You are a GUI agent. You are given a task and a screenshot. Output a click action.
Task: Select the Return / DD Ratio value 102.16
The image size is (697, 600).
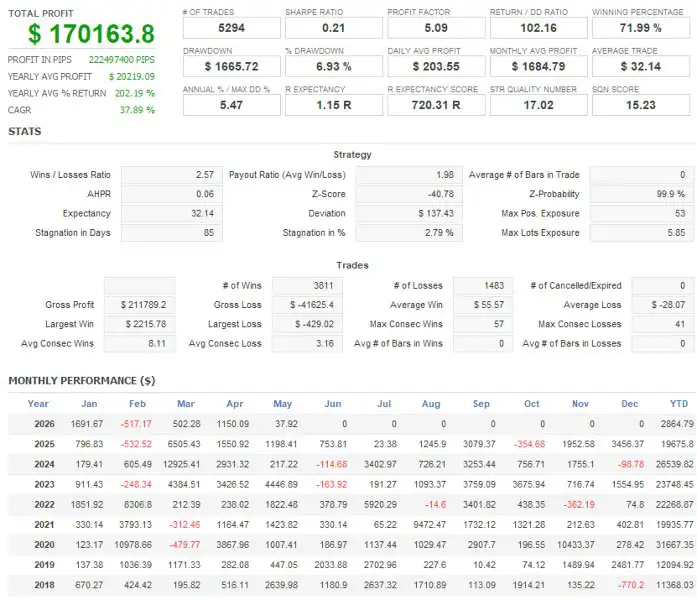539,28
